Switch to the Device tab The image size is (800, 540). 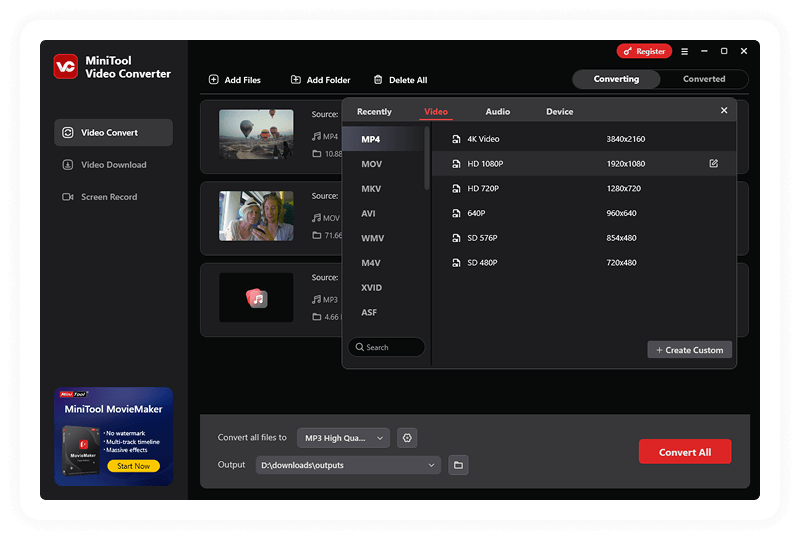(559, 112)
